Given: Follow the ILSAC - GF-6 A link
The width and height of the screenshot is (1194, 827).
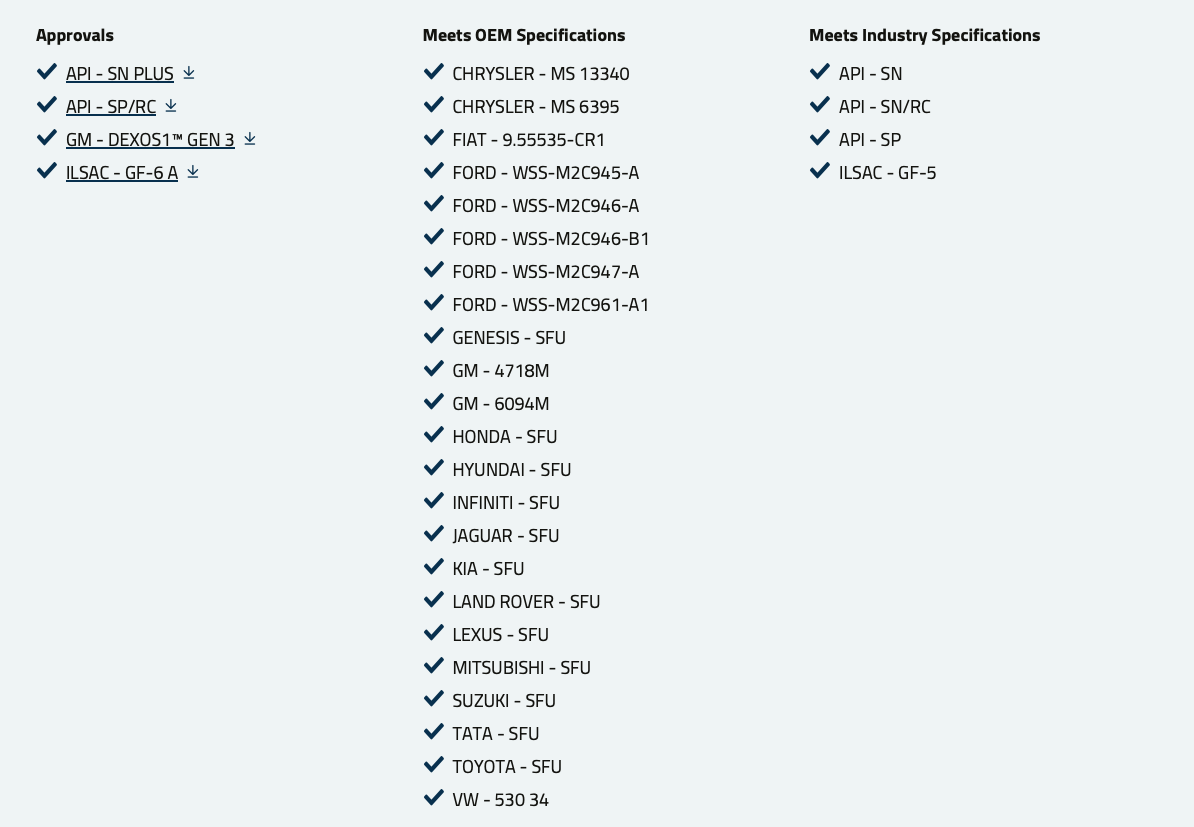Looking at the screenshot, I should [x=122, y=173].
